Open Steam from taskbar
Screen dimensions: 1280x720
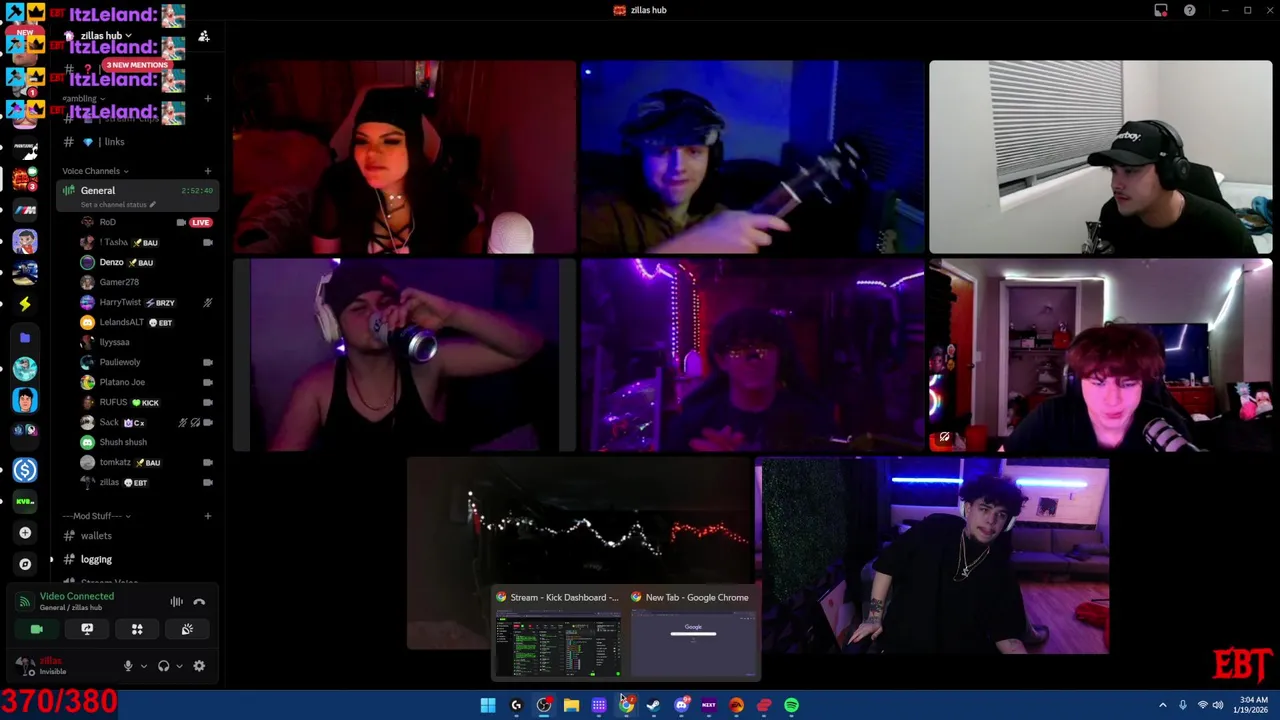(x=653, y=705)
